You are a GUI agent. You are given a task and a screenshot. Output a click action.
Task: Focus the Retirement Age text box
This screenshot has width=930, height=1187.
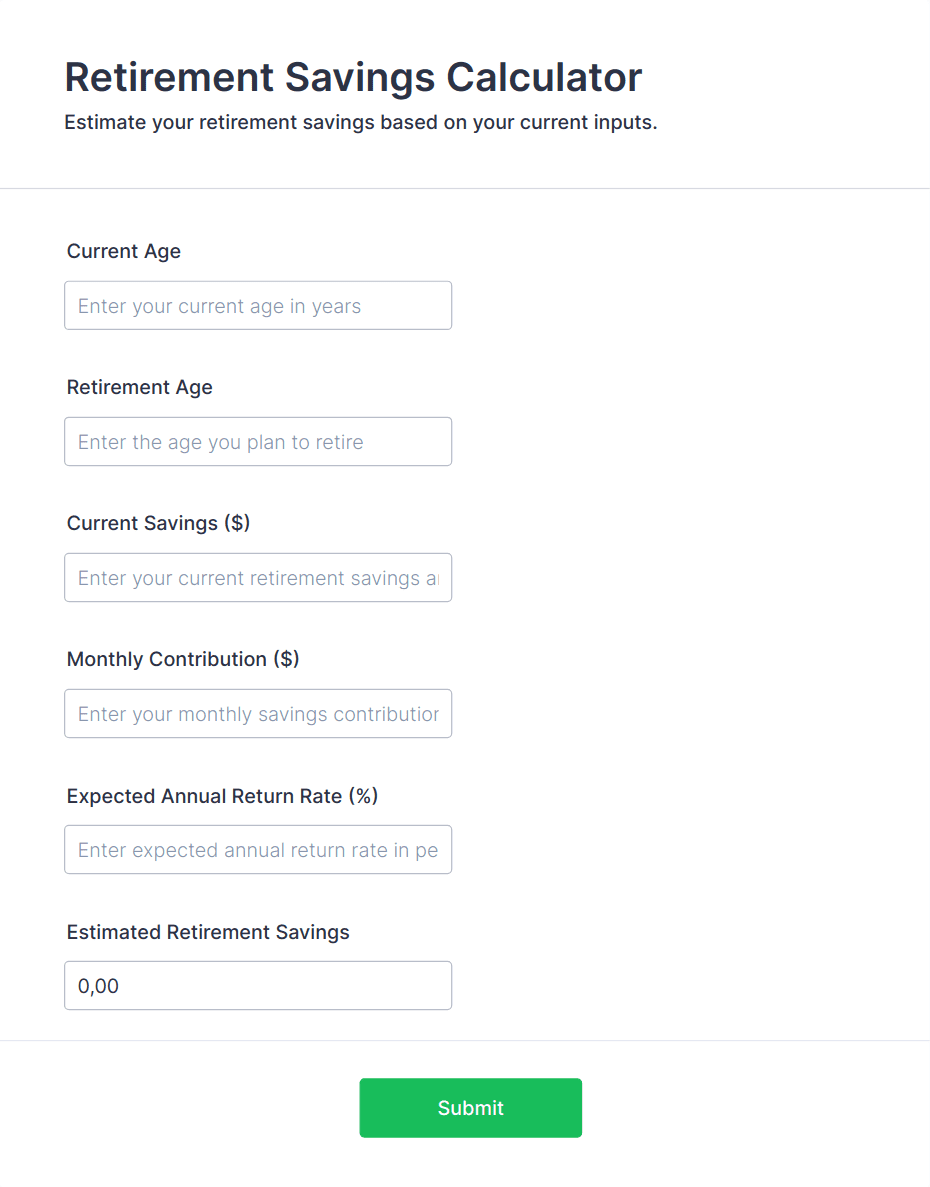pos(257,442)
